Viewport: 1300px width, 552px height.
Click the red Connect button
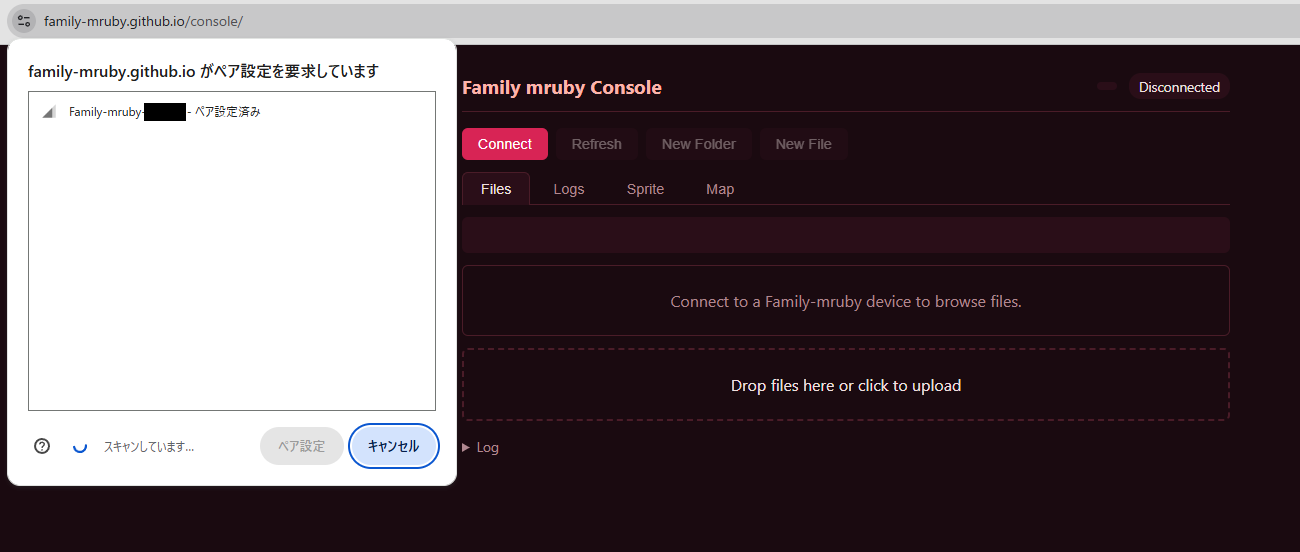click(x=505, y=144)
